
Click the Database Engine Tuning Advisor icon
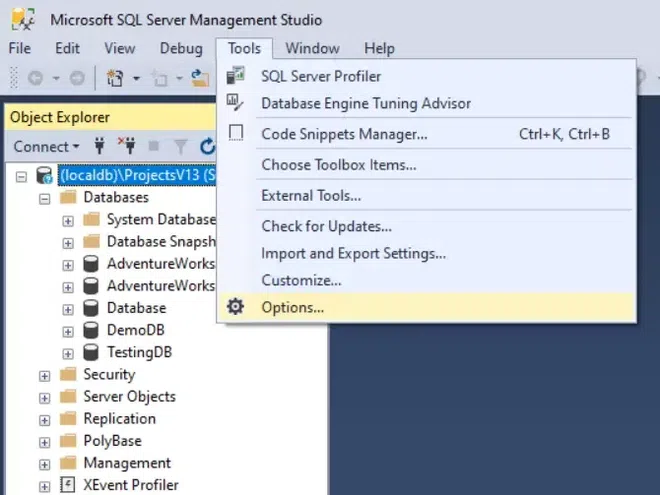[236, 103]
